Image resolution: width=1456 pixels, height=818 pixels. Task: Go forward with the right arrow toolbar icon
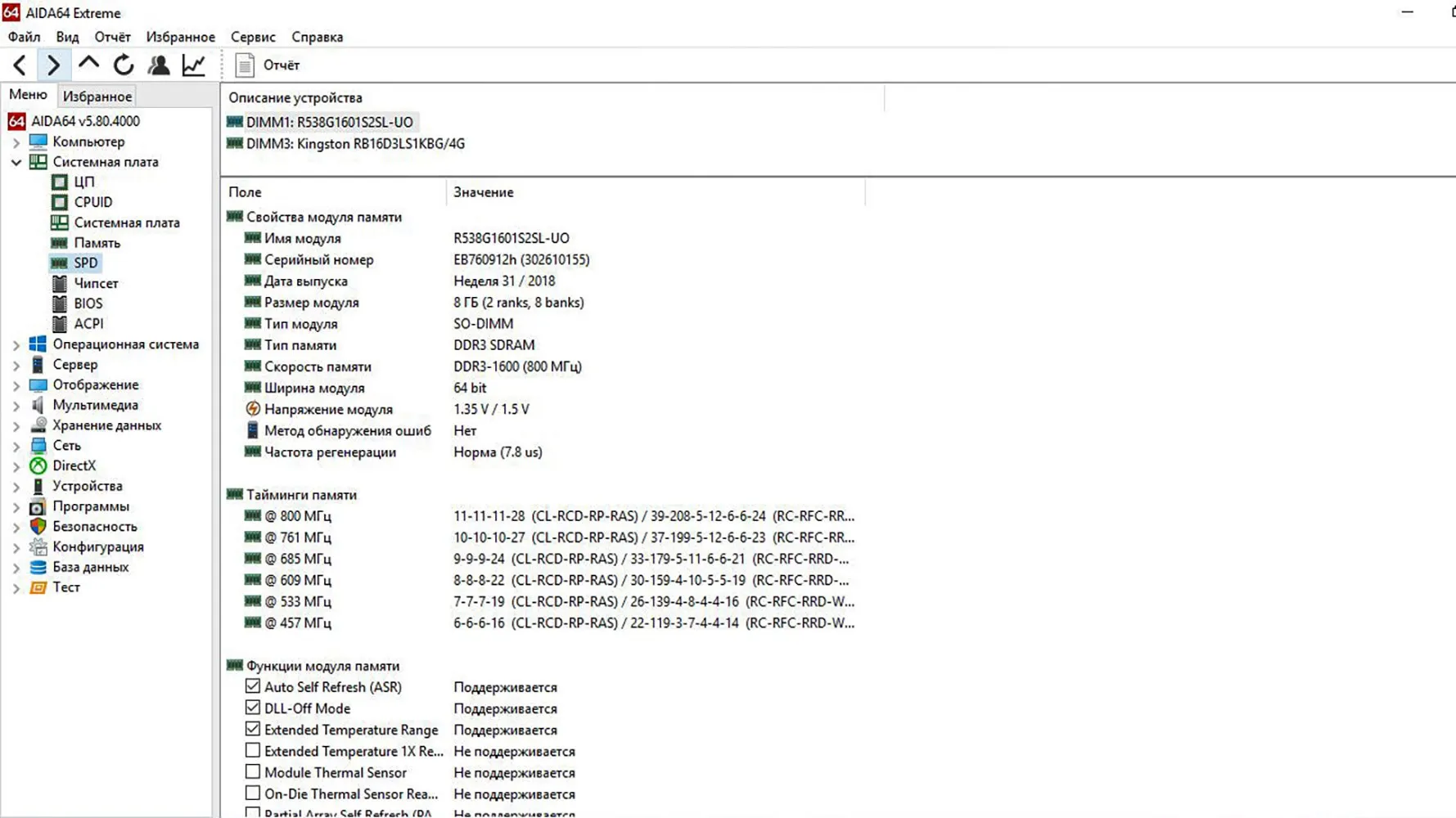(x=53, y=65)
